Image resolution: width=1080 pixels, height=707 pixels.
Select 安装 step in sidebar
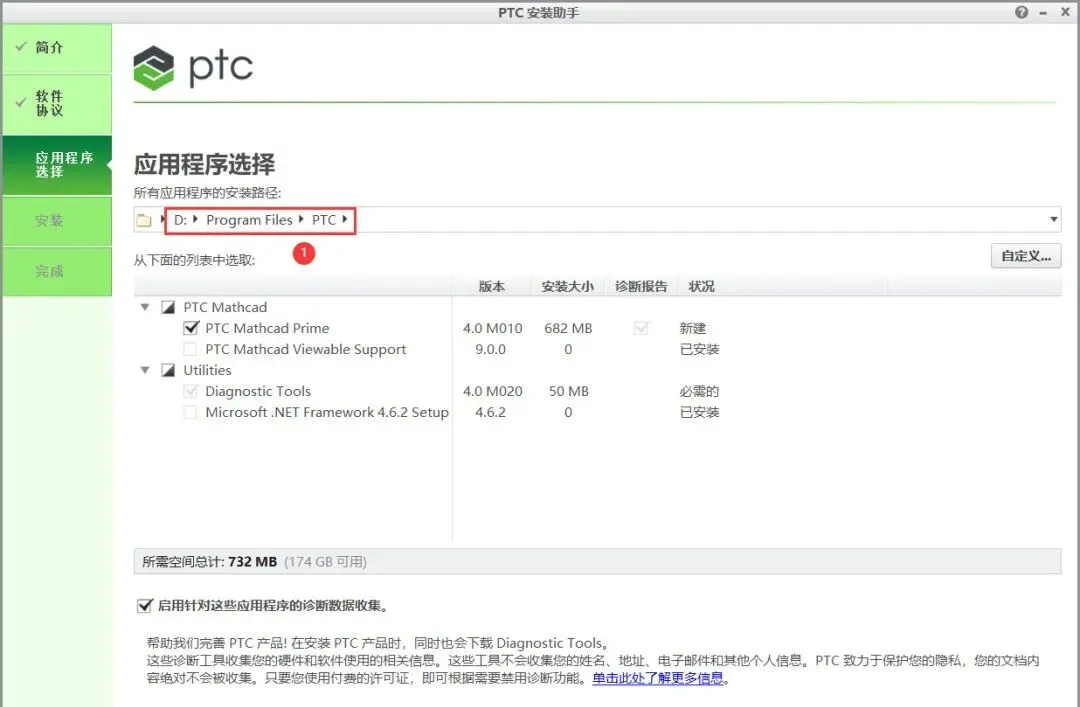pos(57,221)
